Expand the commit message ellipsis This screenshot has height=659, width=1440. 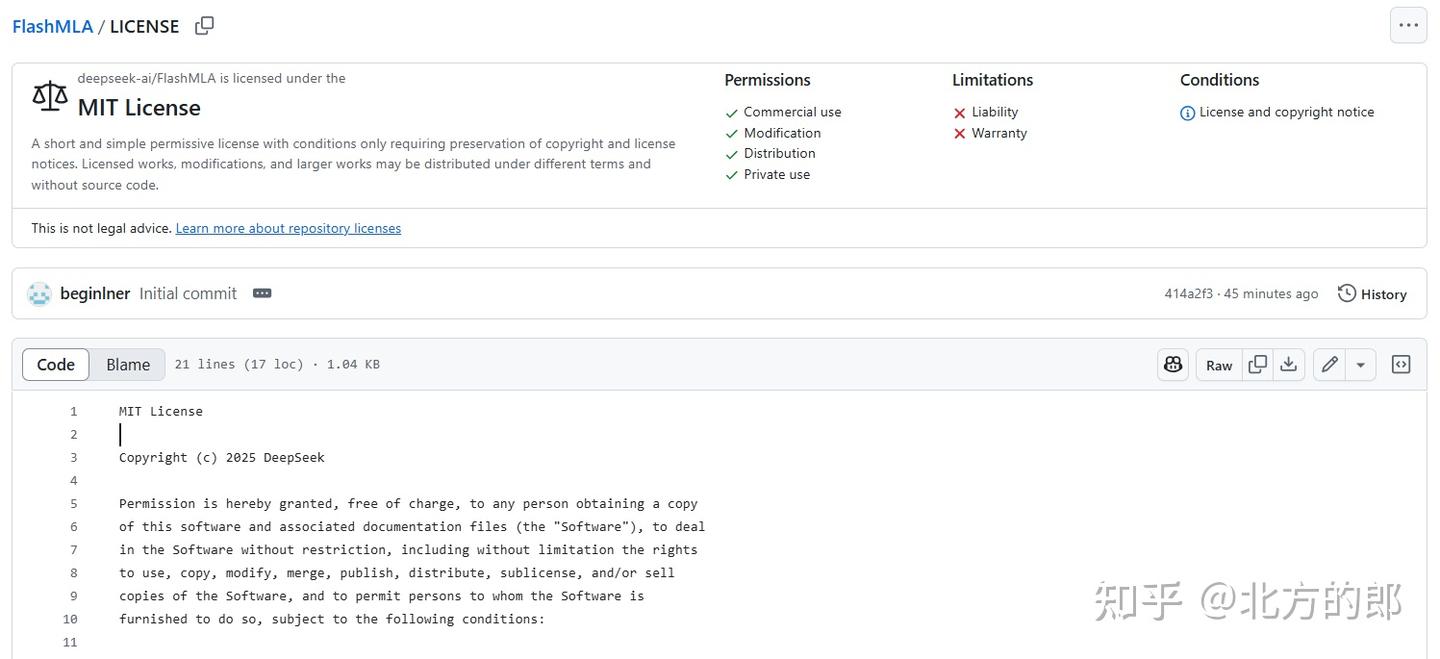(x=262, y=294)
